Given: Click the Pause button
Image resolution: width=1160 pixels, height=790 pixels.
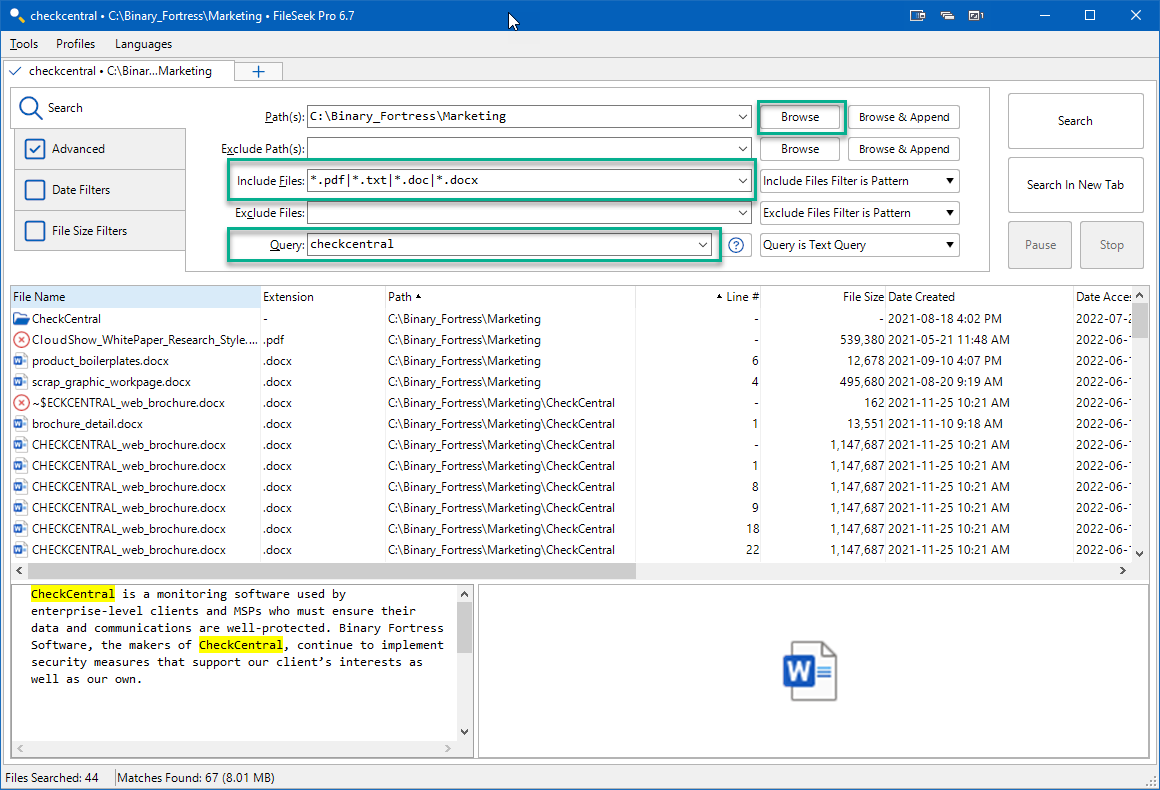Looking at the screenshot, I should (x=1040, y=245).
